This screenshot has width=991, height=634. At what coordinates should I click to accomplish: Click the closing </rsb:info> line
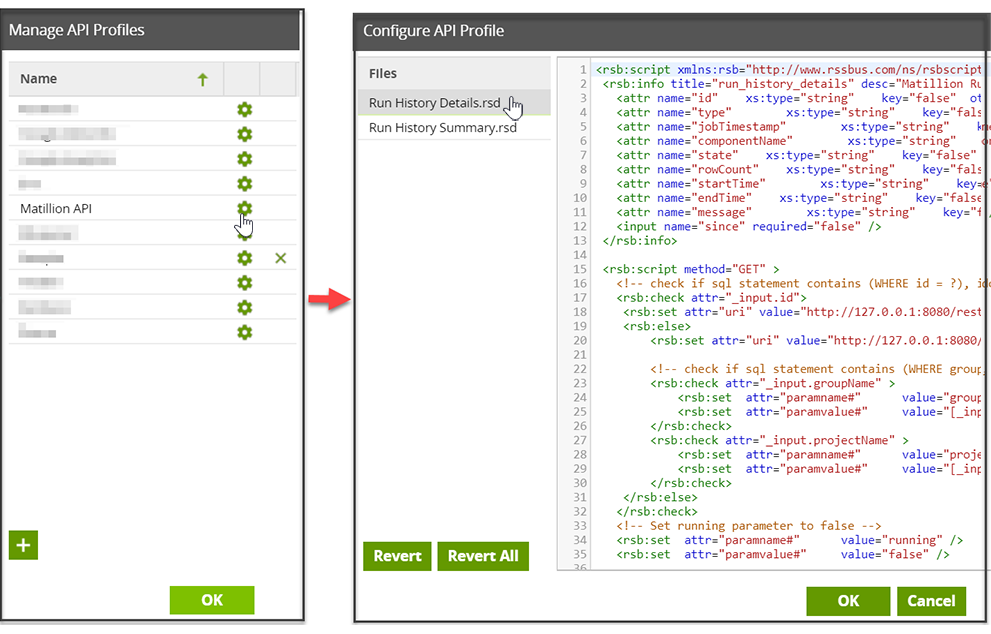(640, 241)
